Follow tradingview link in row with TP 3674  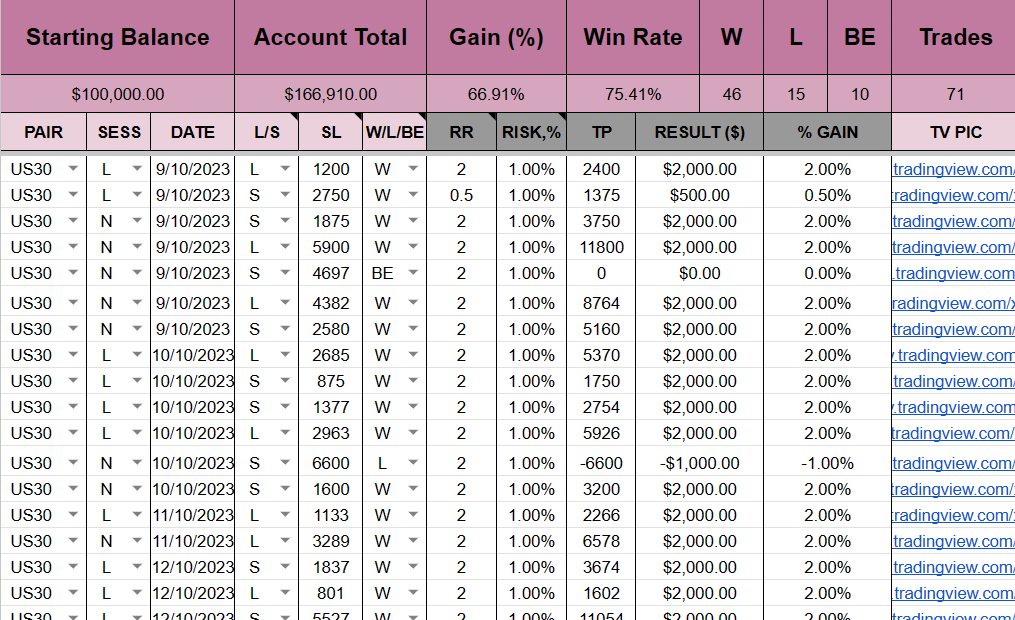pos(954,567)
